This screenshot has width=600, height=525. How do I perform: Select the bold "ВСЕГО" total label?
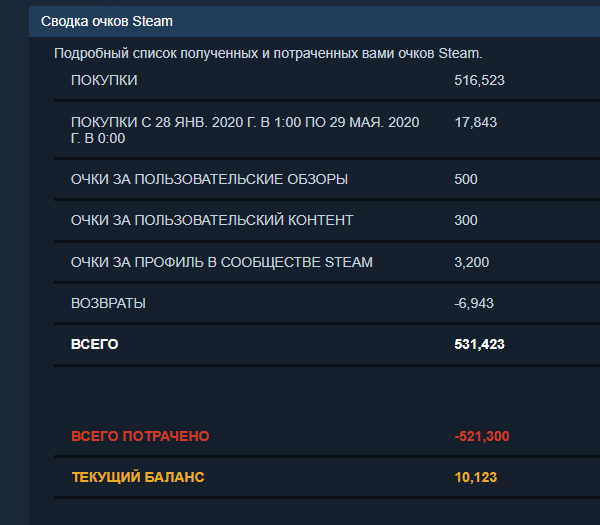[94, 344]
